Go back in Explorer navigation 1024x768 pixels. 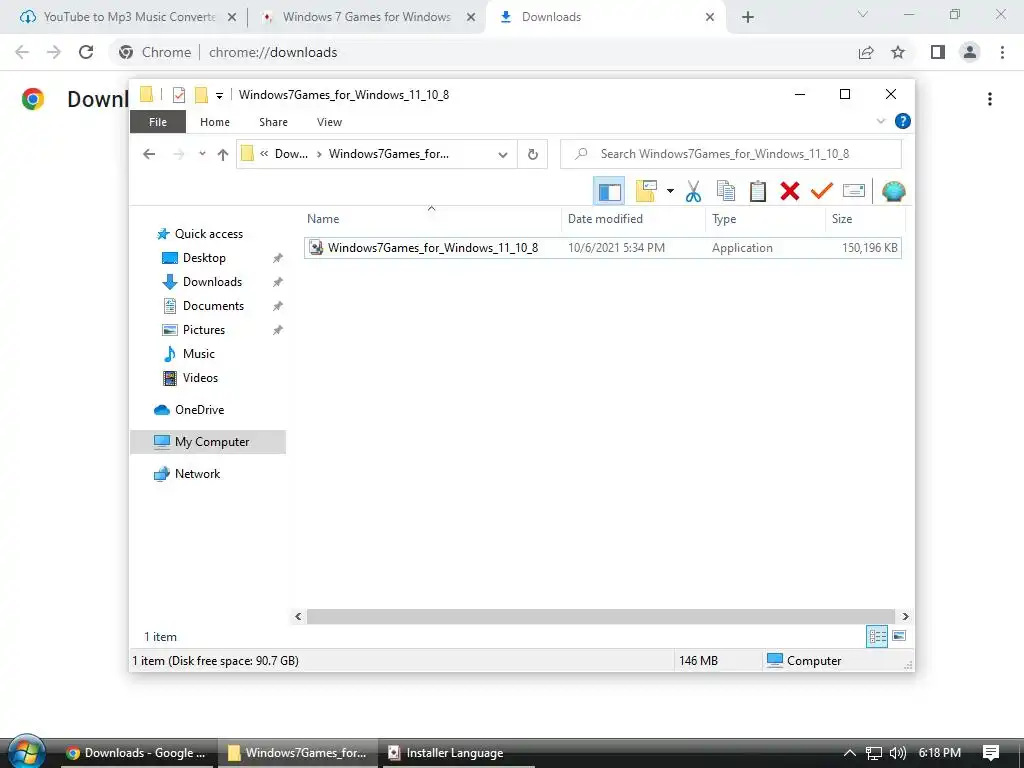click(x=149, y=154)
